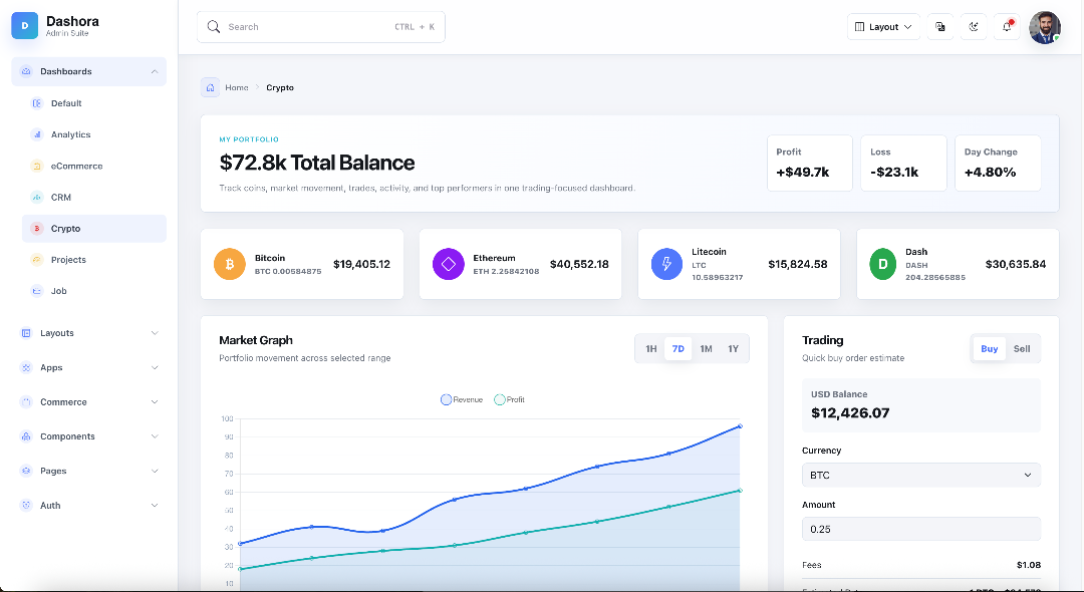The image size is (1084, 592).
Task: Expand the Auth menu chevron
Action: (x=154, y=506)
